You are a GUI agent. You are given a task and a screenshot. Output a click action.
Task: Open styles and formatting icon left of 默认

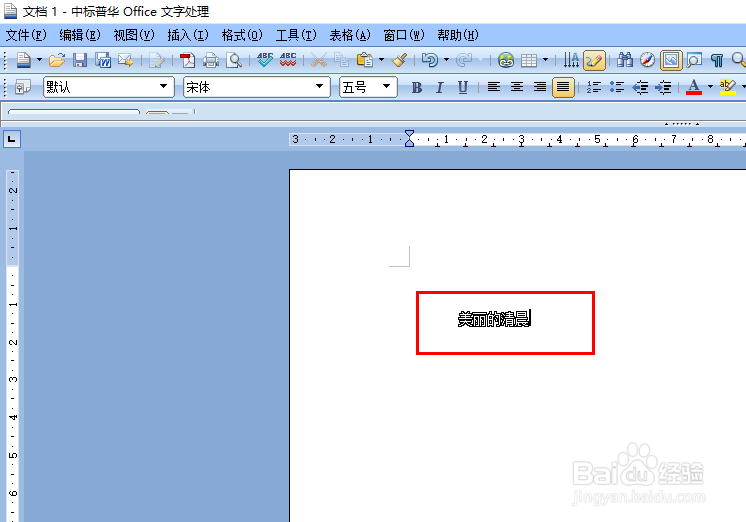(x=22, y=87)
